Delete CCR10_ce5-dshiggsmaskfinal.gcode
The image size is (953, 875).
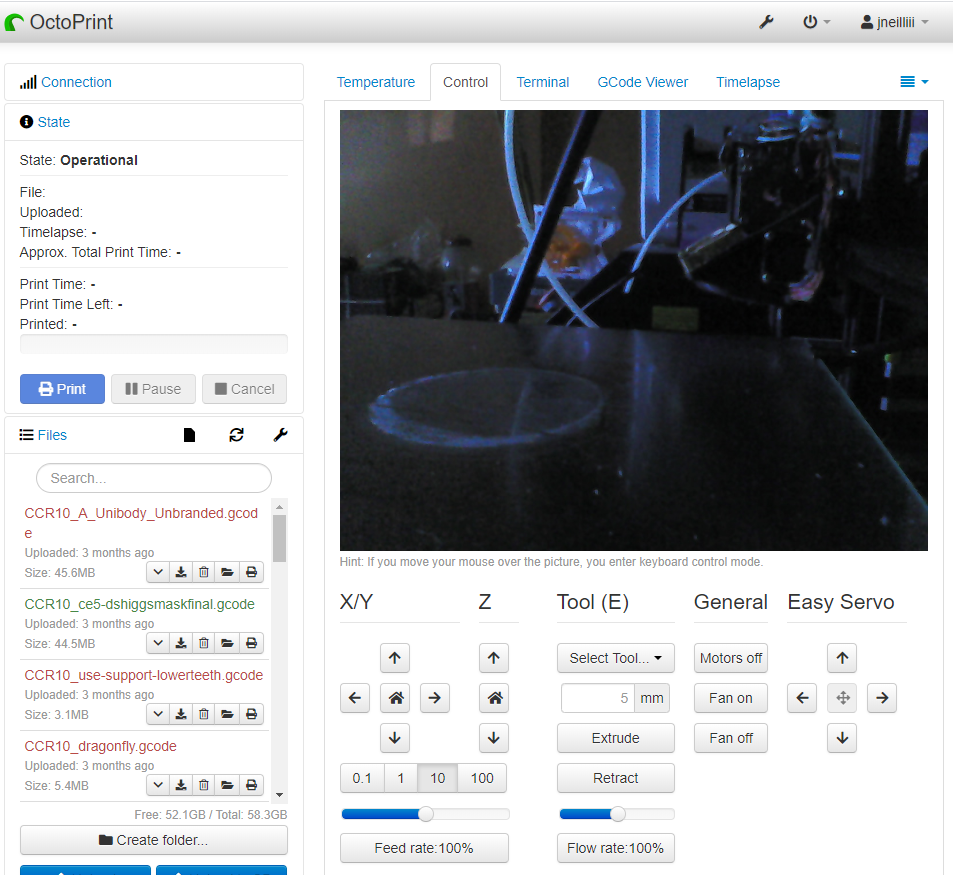point(204,643)
